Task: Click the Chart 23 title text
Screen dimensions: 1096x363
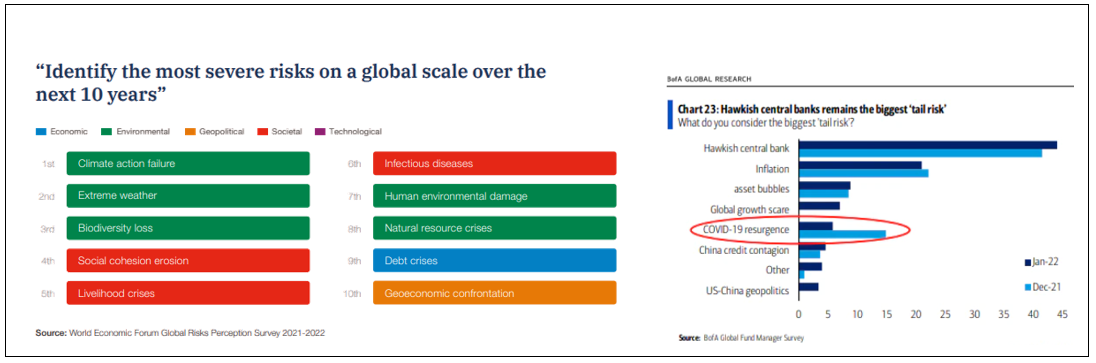Action: 812,111
